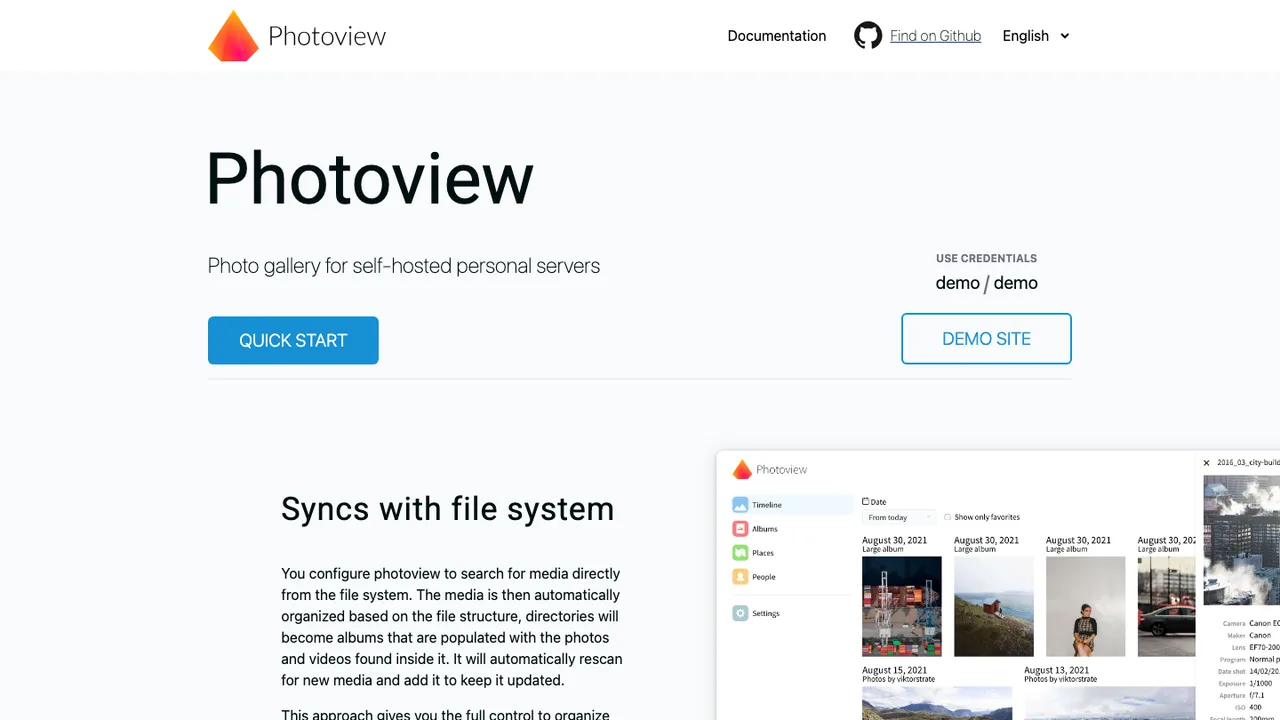Click the Exposure value 1/1000
The image size is (1280, 720).
click(1261, 683)
